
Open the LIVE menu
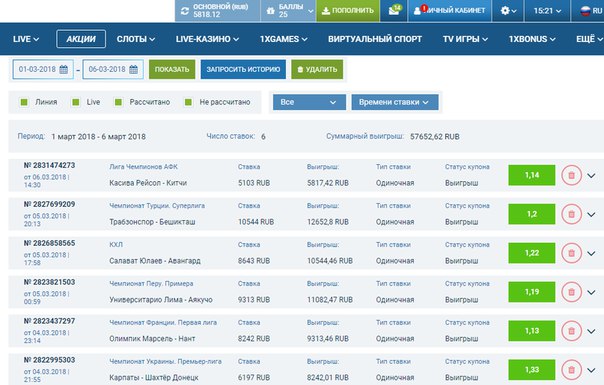pos(26,39)
